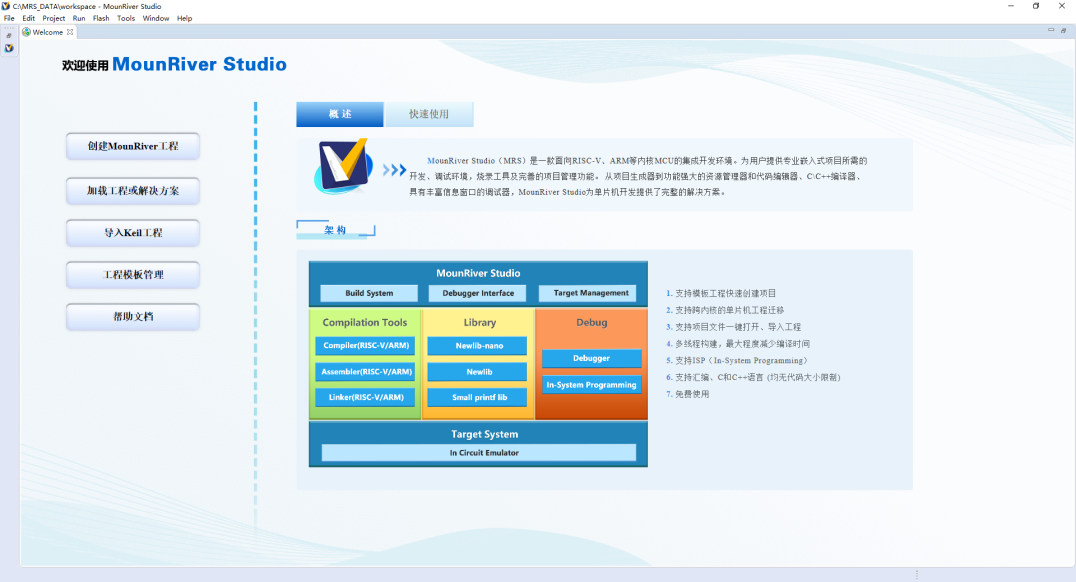
Task: Click the 导入Keil工程 button
Action: 133,233
